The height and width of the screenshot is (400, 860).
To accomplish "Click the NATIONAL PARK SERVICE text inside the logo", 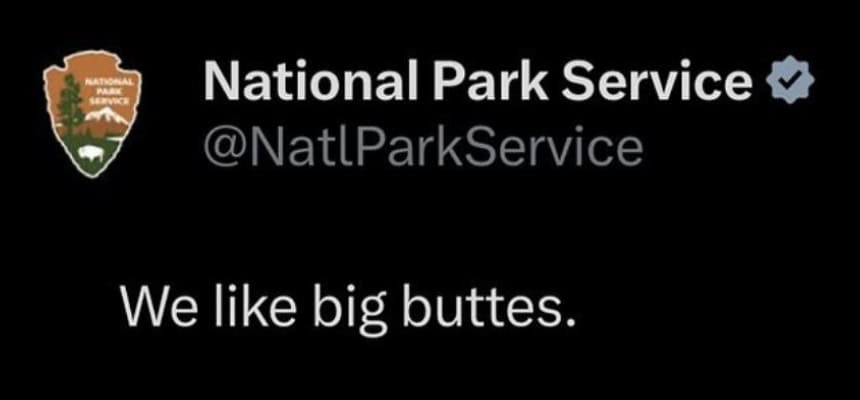I will [x=108, y=91].
